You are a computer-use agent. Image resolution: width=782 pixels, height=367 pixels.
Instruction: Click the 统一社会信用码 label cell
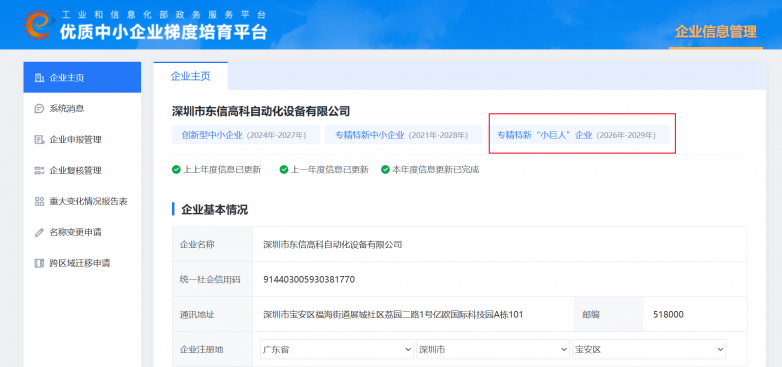click(x=212, y=279)
